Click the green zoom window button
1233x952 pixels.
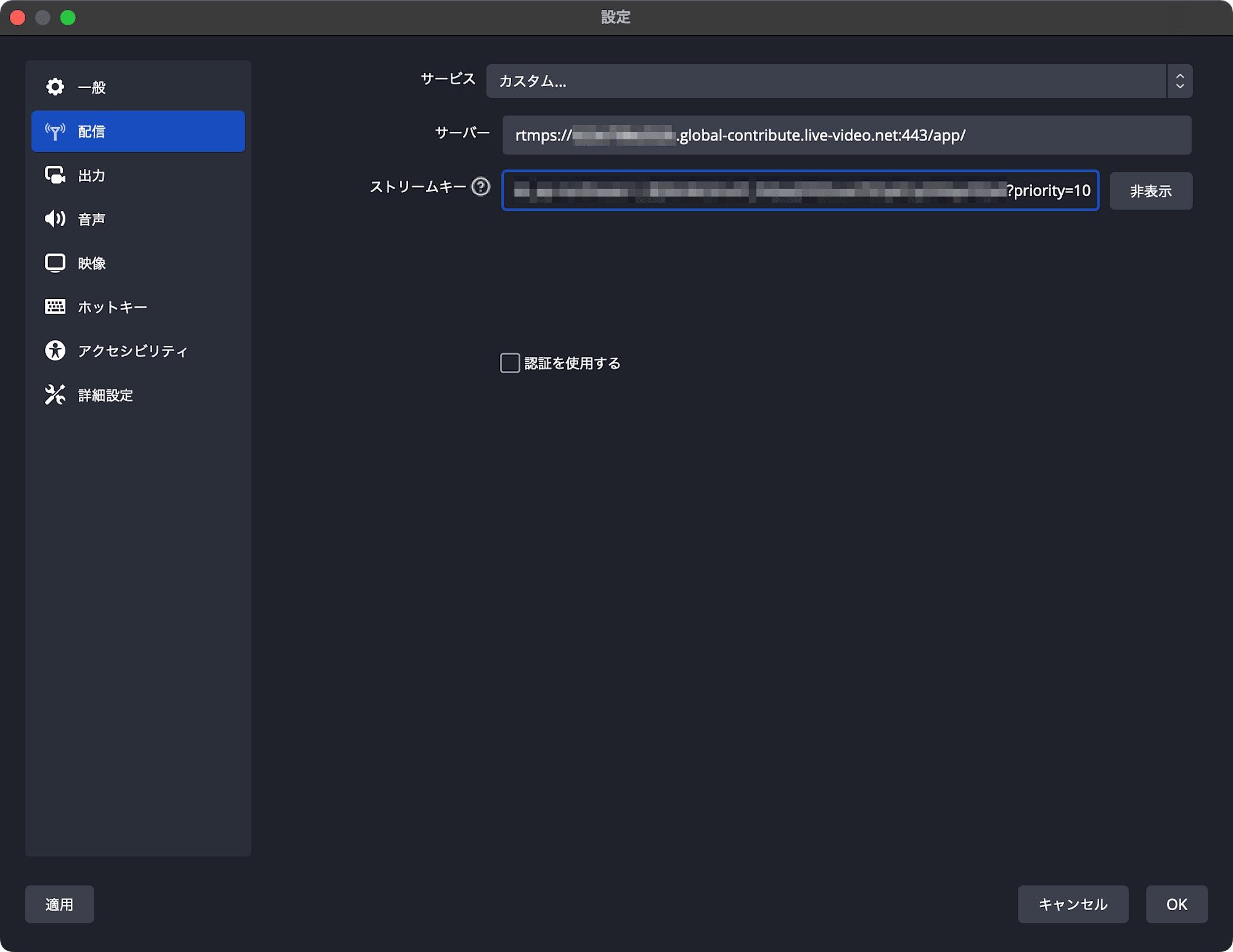coord(68,17)
